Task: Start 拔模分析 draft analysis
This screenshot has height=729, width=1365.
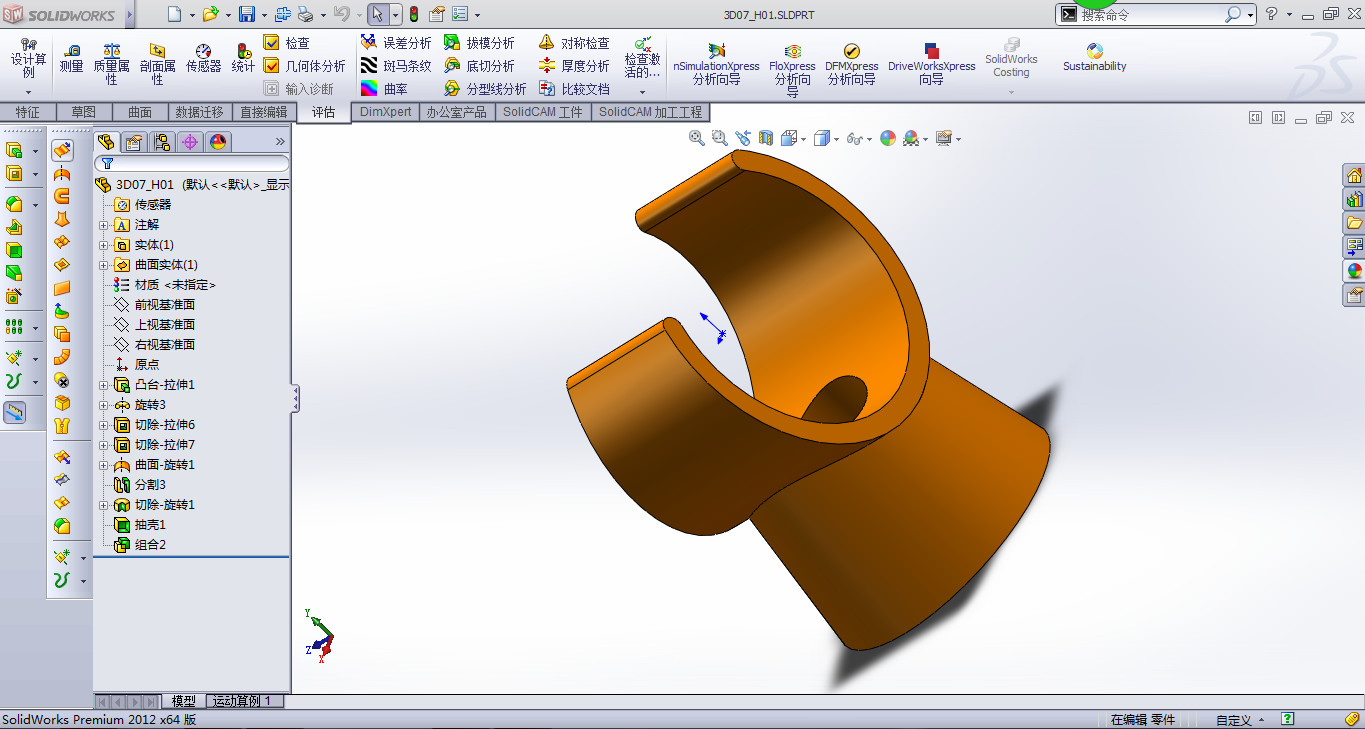Action: [479, 43]
